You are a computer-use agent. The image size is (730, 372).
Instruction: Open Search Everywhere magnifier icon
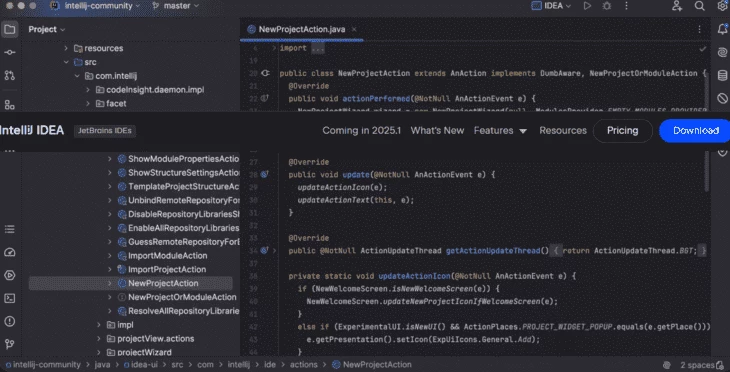pos(700,6)
